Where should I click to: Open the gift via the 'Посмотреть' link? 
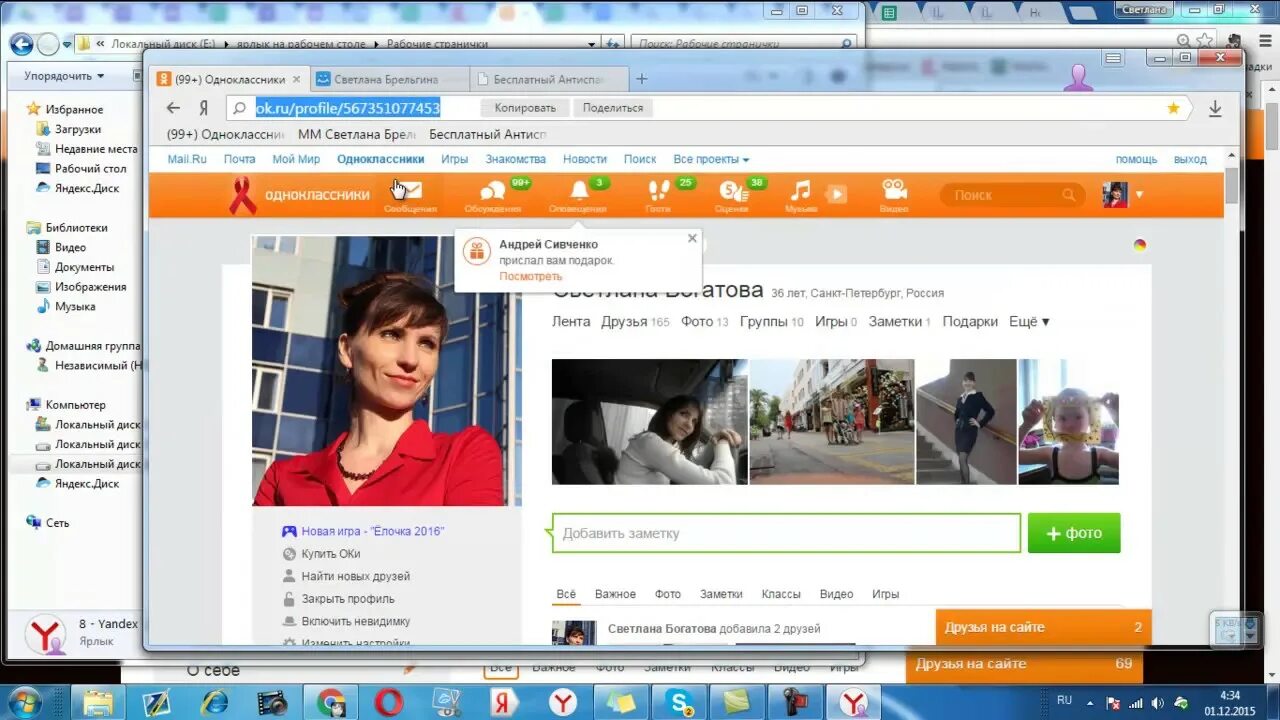tap(530, 276)
